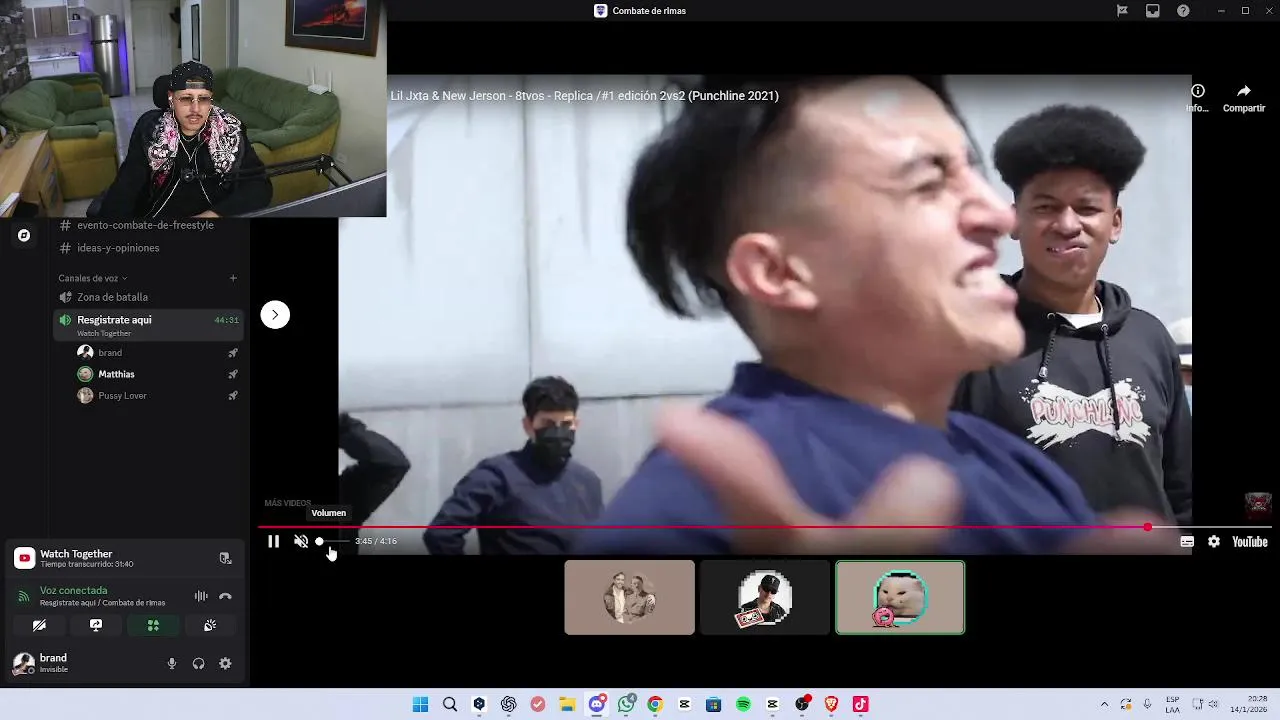Select Resgistrate aqui voice channel
This screenshot has width=1280, height=720.
click(148, 324)
